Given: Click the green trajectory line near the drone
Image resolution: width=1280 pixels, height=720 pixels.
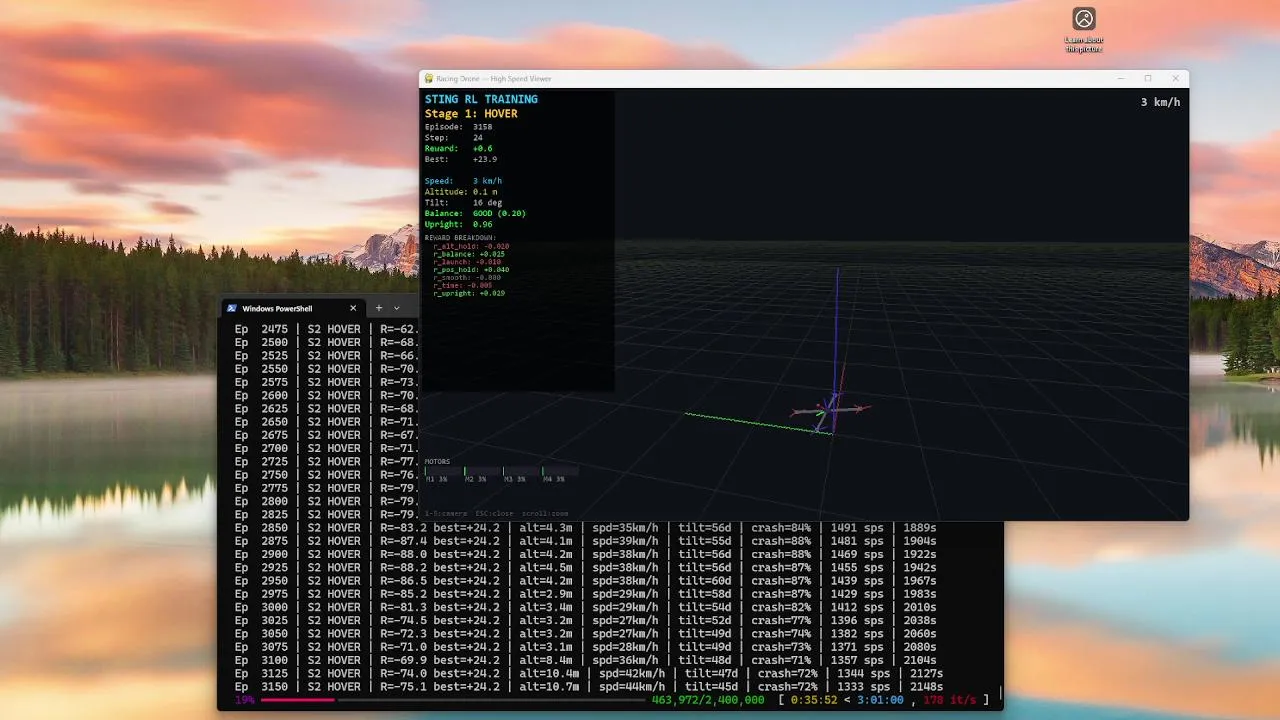Looking at the screenshot, I should [x=757, y=423].
